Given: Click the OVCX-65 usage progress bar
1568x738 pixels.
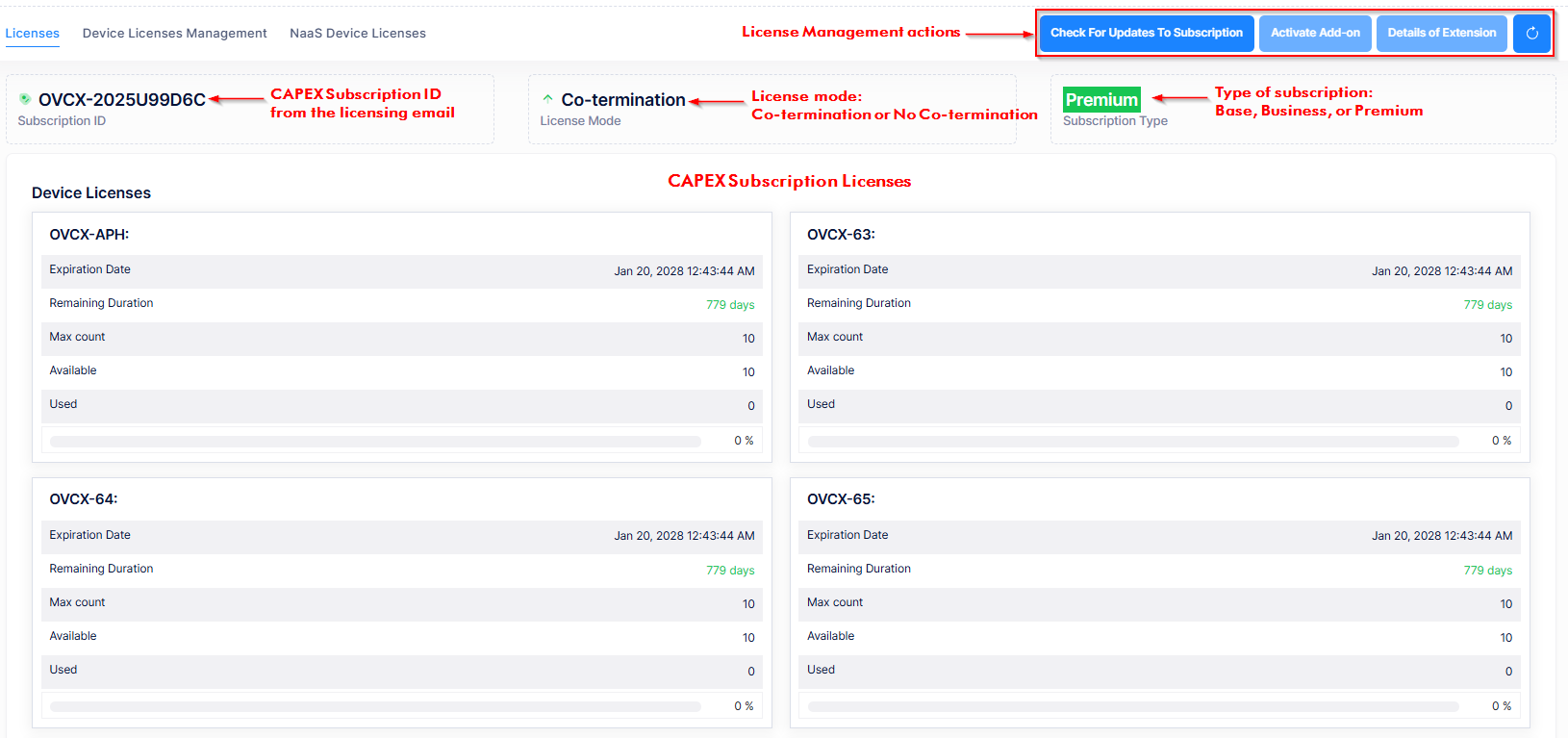Looking at the screenshot, I should coord(1132,706).
